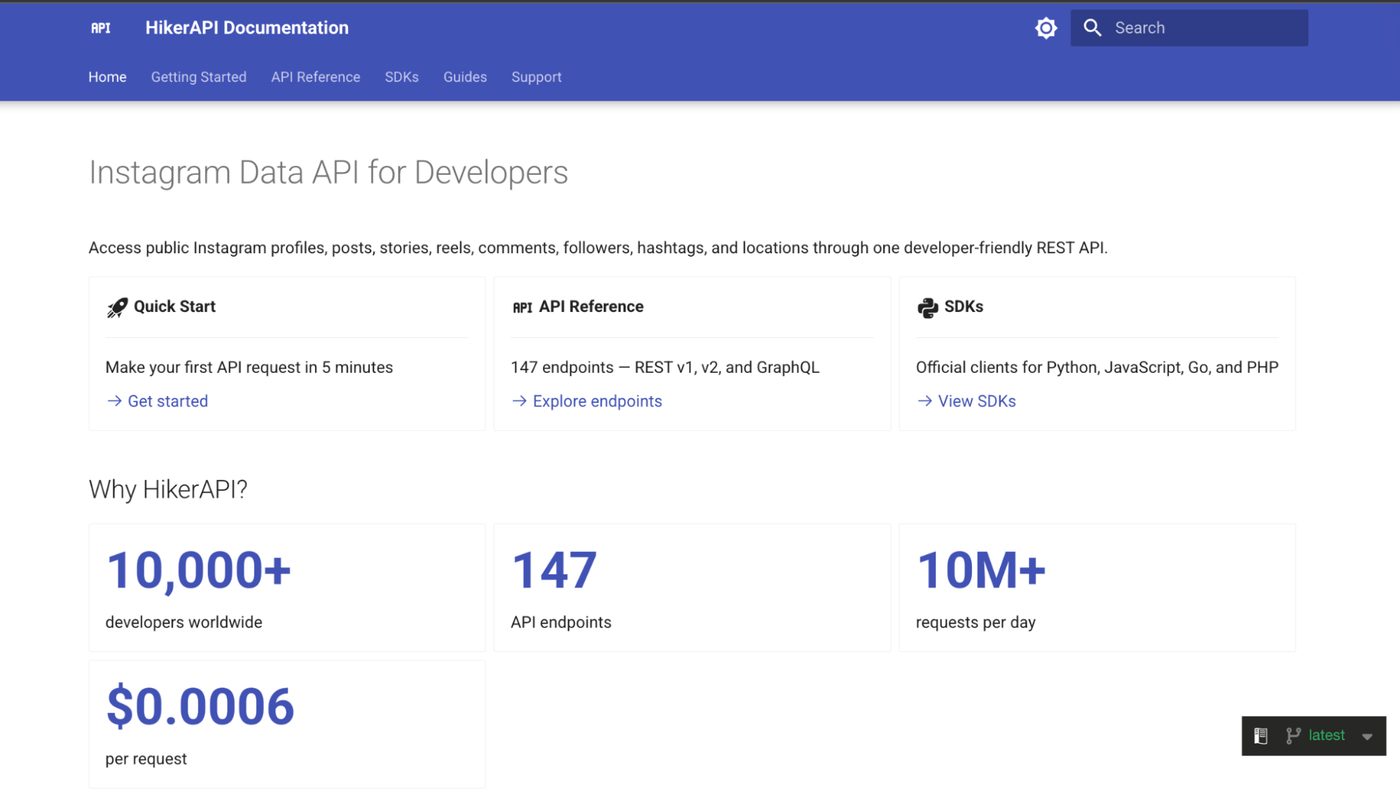Click the magnifier icon in search bar

pos(1093,28)
